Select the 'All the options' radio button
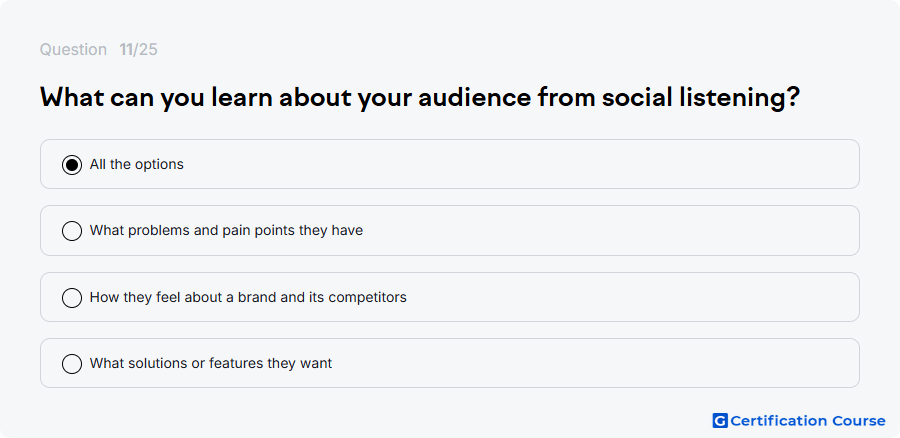The width and height of the screenshot is (900, 438). (72, 165)
